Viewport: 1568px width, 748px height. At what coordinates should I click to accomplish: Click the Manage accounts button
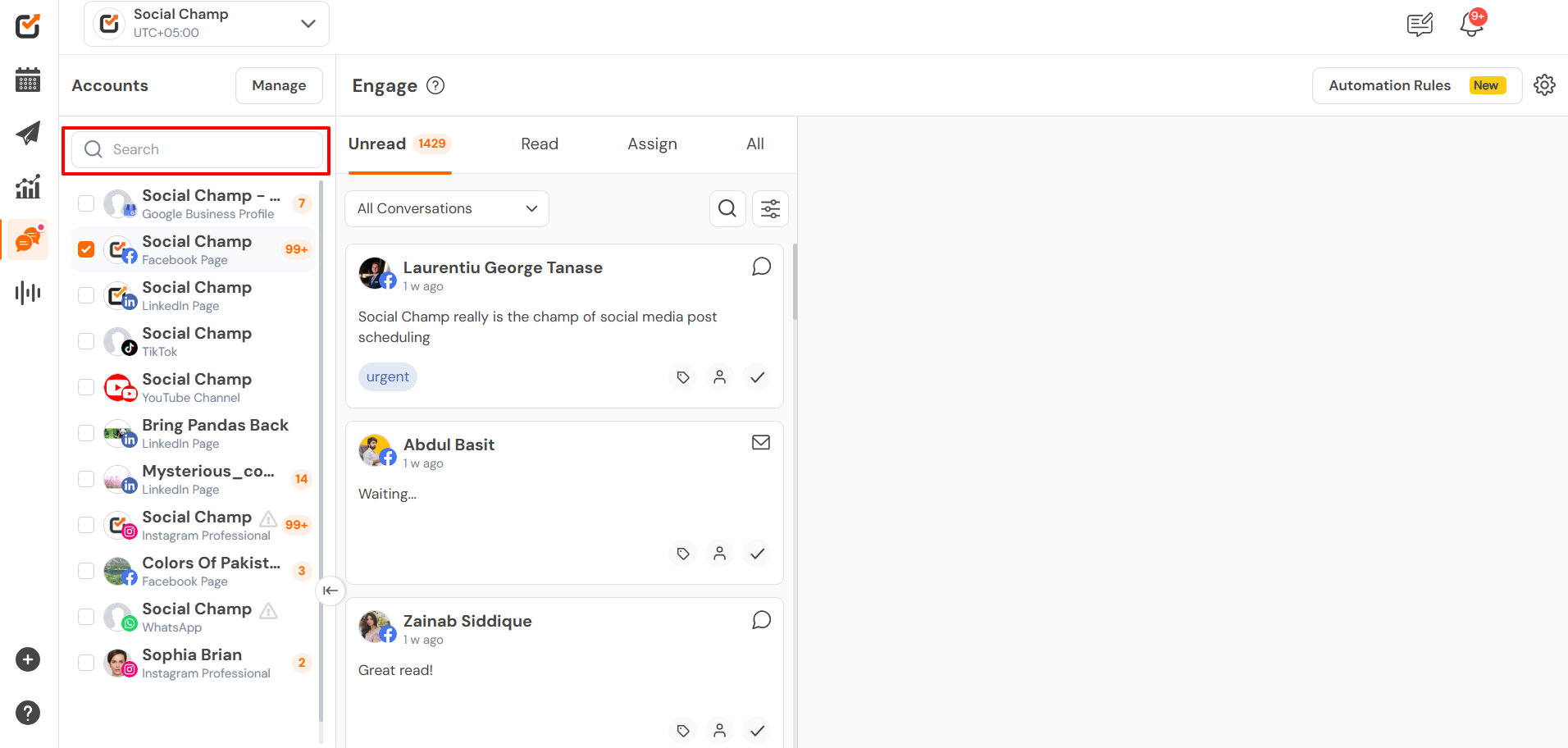click(x=279, y=85)
